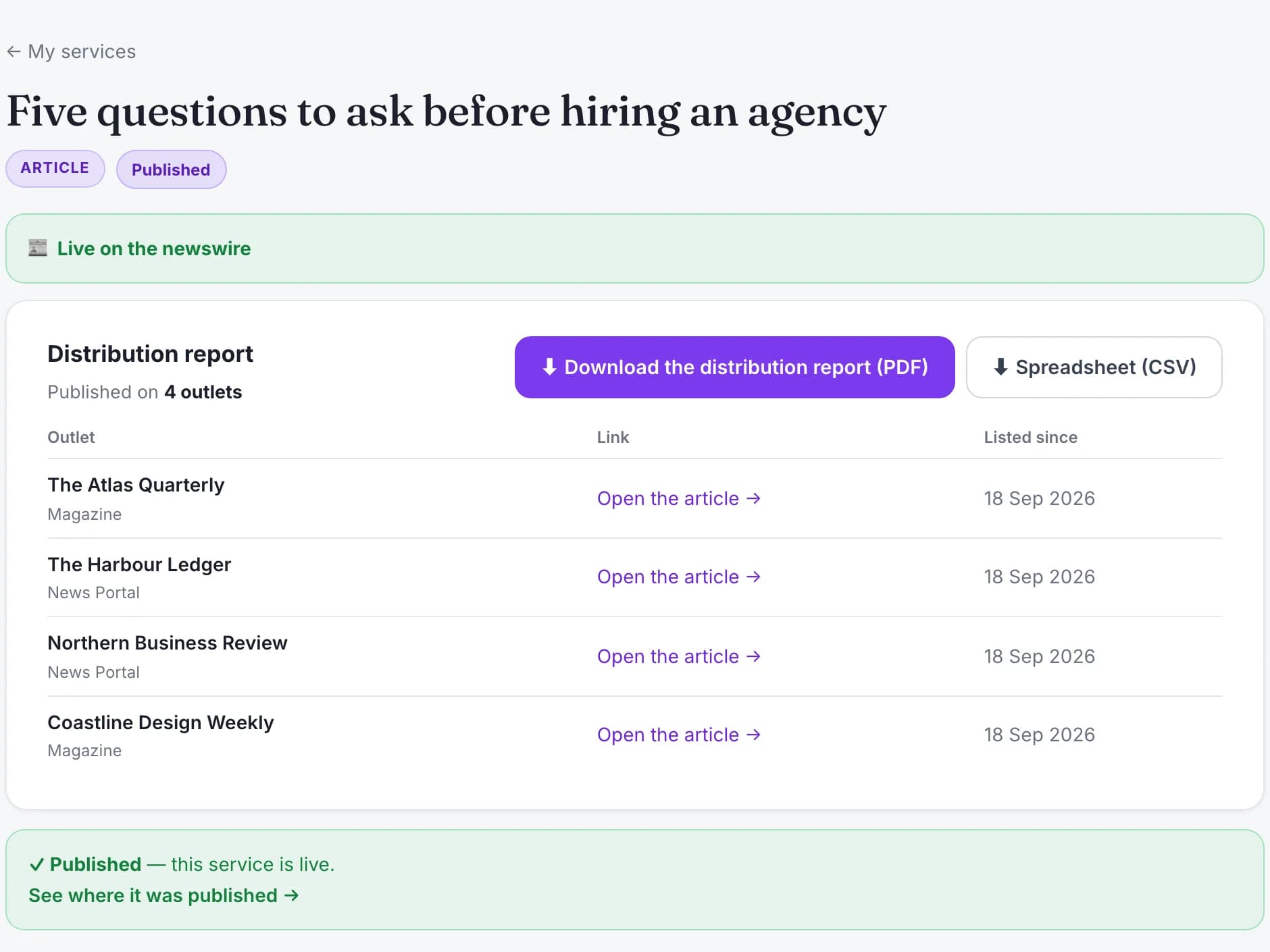Click the arrow next to the Coastline Design Weekly link

(754, 735)
